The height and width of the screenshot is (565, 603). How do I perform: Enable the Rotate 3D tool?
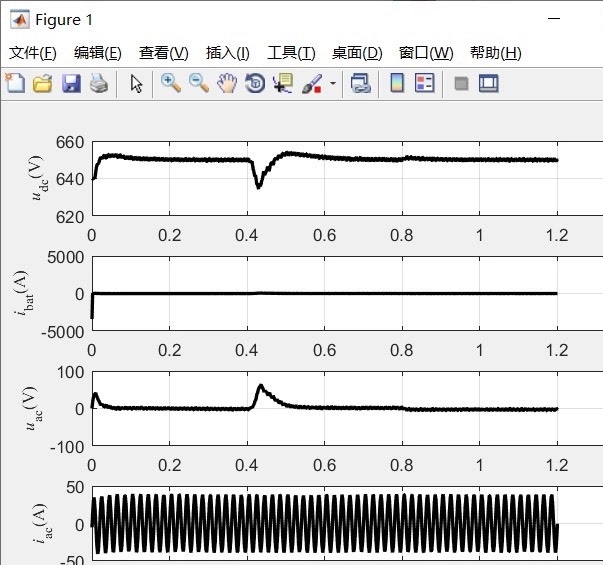pyautogui.click(x=255, y=83)
